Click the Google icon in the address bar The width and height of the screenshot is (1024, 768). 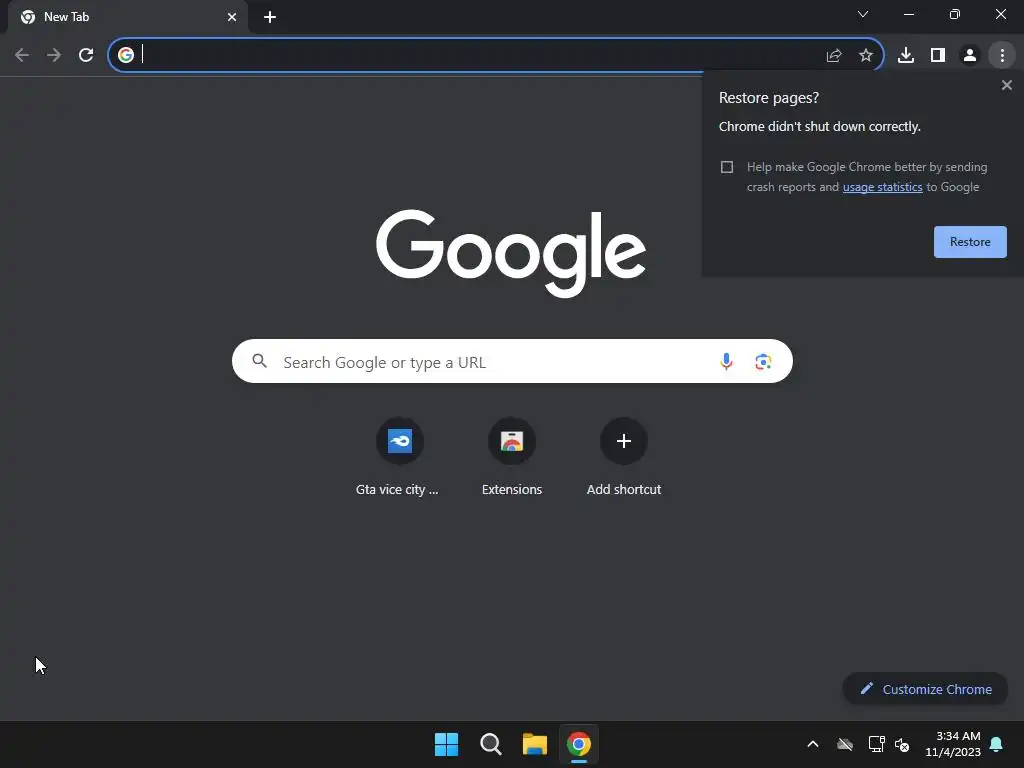point(126,55)
